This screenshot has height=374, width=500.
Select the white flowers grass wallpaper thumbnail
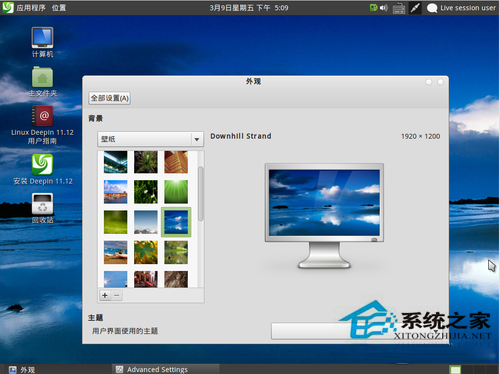146,192
